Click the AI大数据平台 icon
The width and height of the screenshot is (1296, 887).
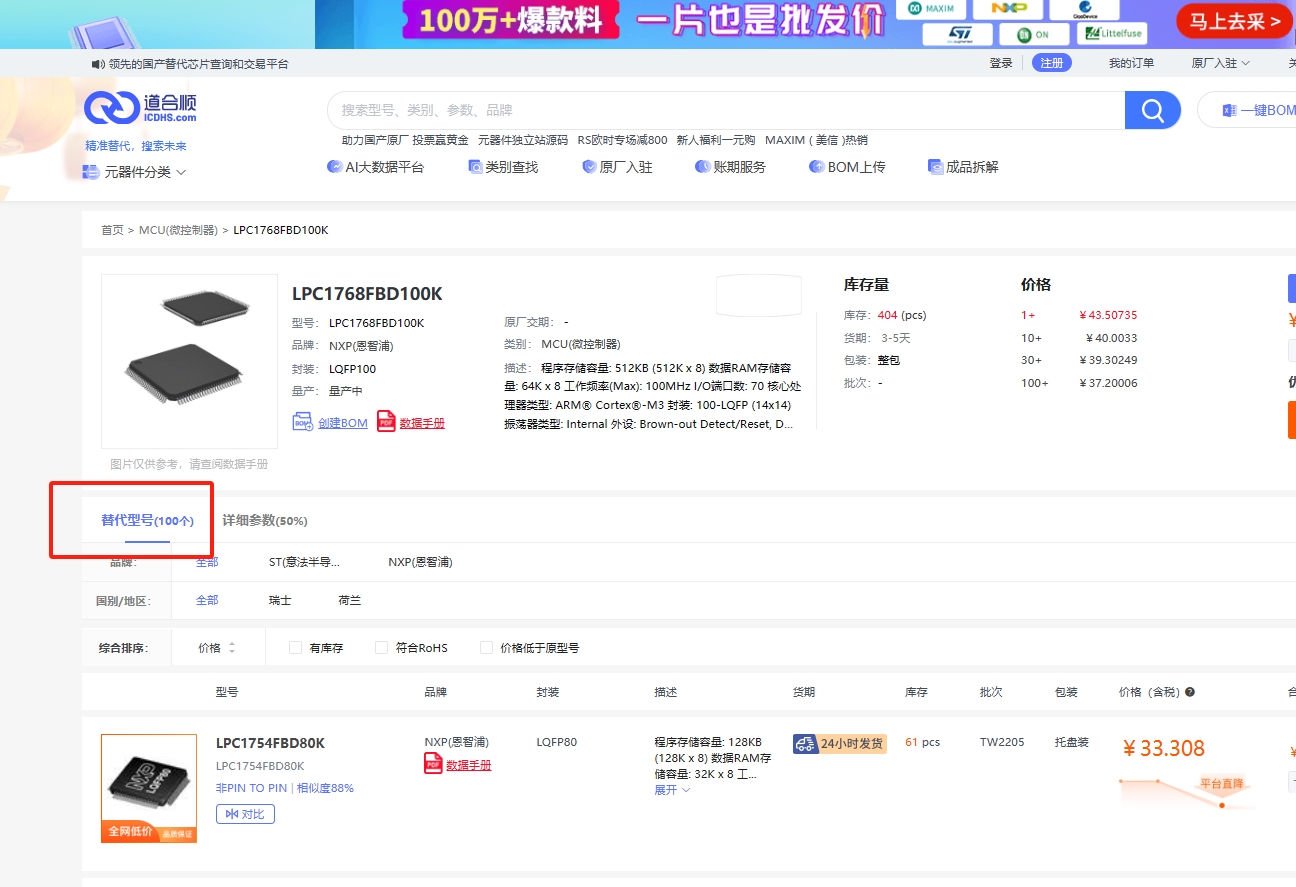pyautogui.click(x=334, y=167)
